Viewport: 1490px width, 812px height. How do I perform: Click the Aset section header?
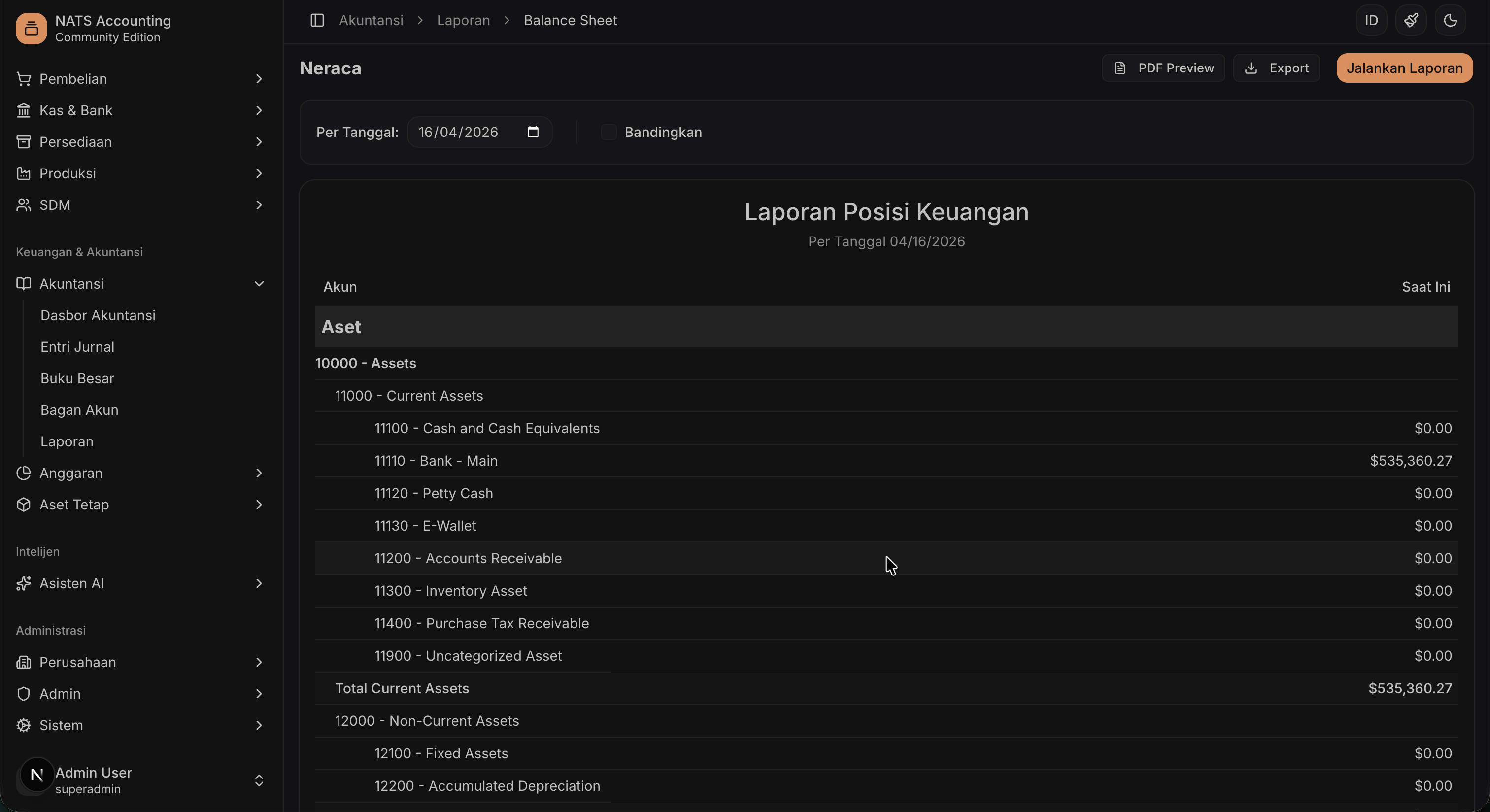click(886, 327)
